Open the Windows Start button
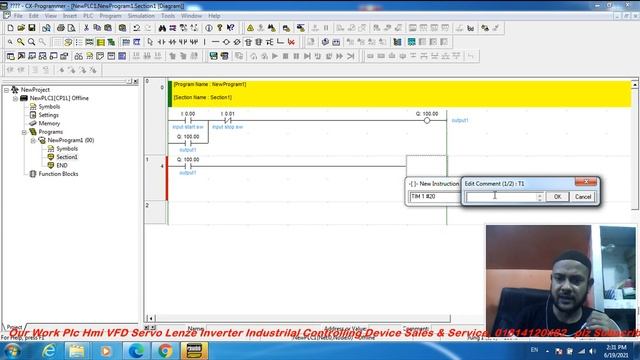Image resolution: width=640 pixels, height=360 pixels. click(12, 351)
